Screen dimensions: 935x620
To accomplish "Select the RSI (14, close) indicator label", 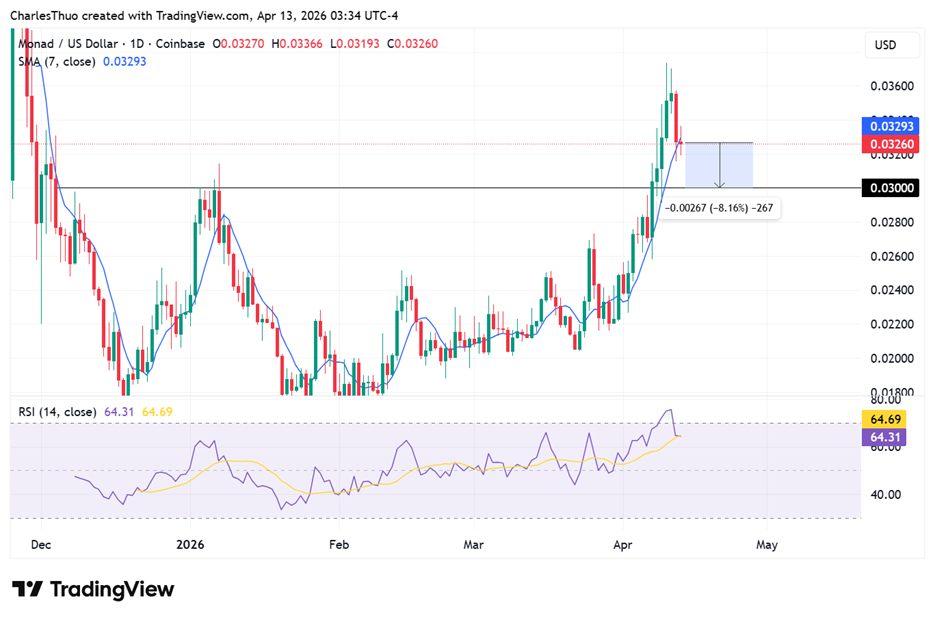I will click(x=55, y=411).
